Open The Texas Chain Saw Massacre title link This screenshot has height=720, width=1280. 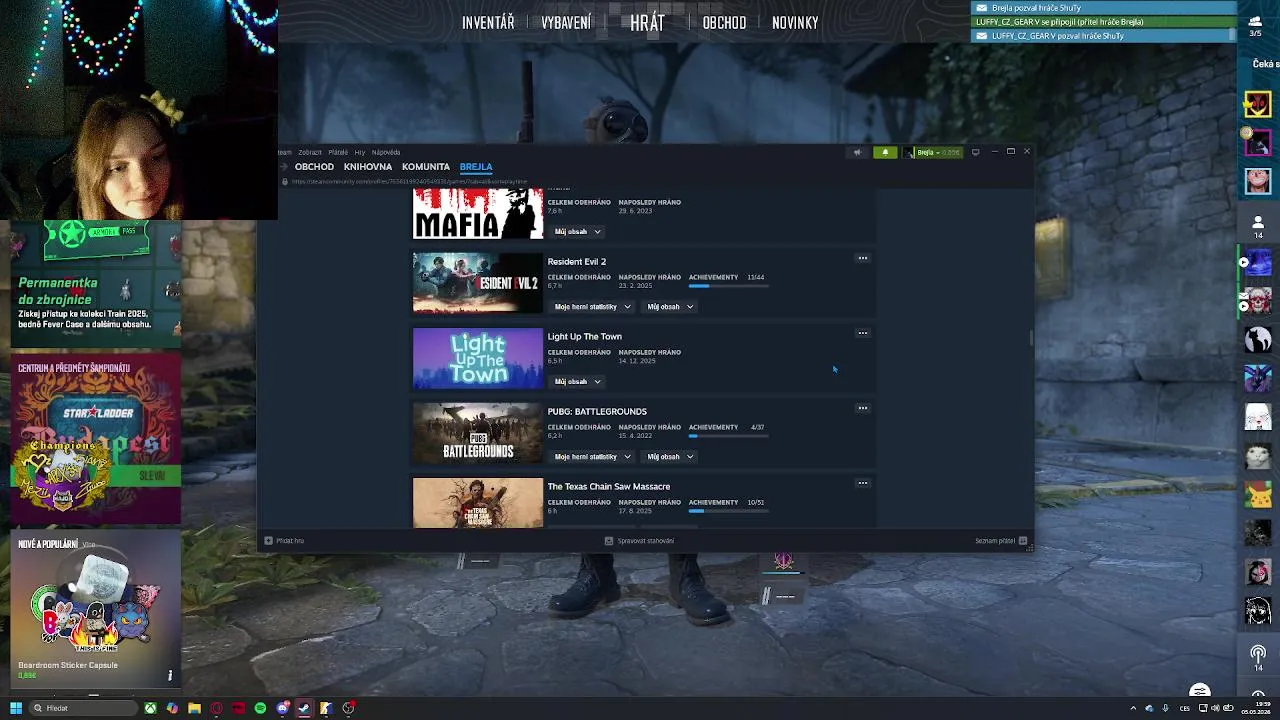[x=609, y=487]
